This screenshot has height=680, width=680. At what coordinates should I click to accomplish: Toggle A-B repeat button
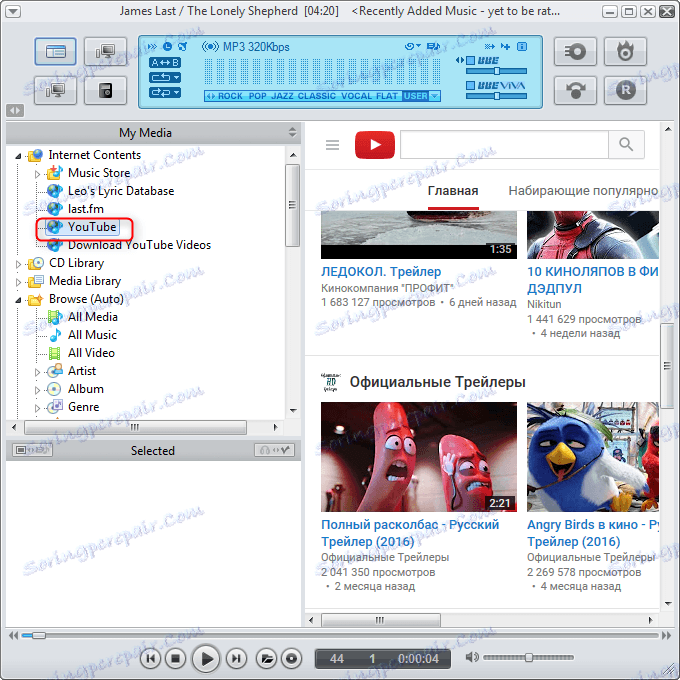pos(165,62)
